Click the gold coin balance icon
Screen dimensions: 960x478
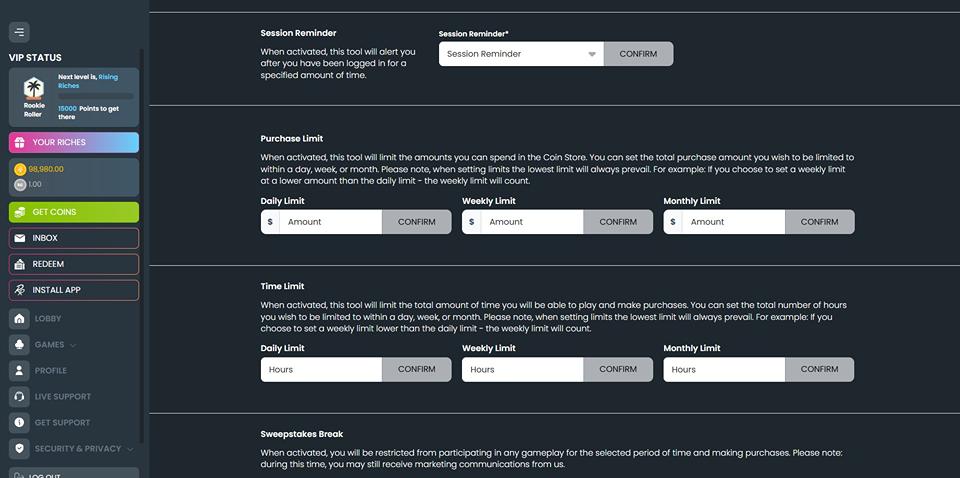(x=20, y=170)
